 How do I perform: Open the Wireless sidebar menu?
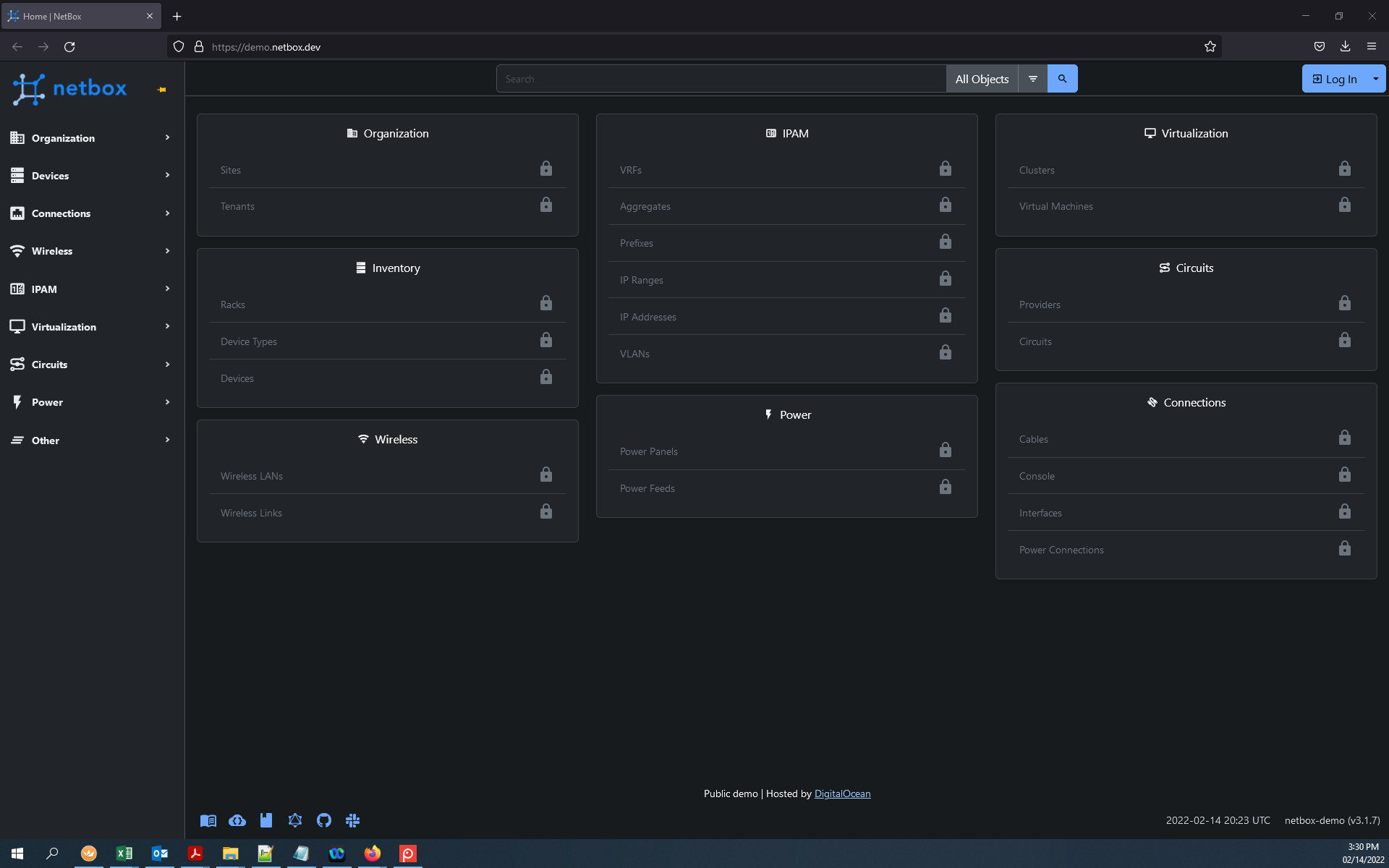tap(91, 251)
